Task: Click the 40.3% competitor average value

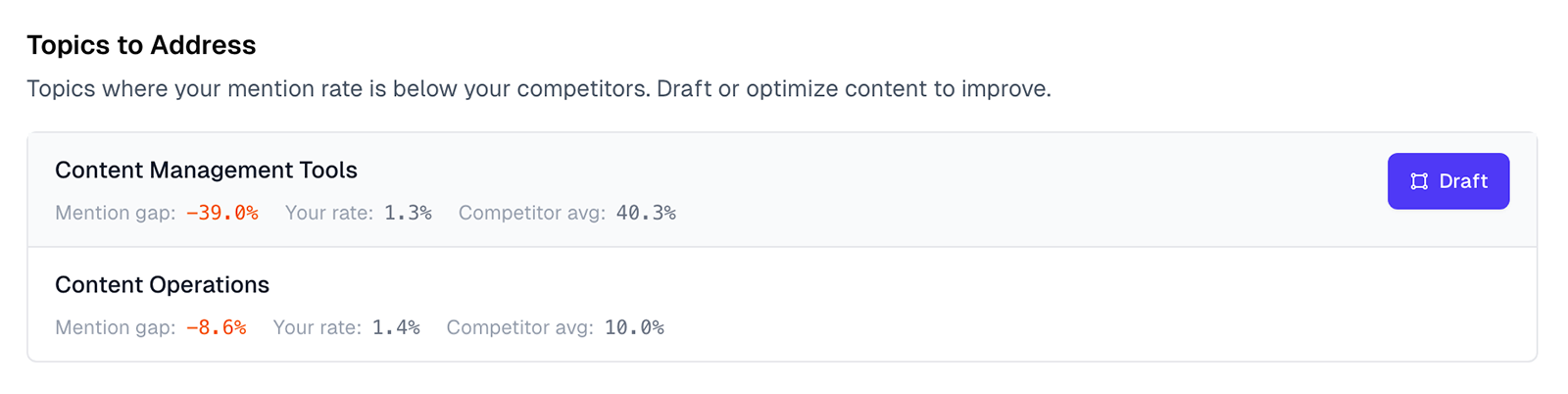Action: pyautogui.click(x=646, y=214)
